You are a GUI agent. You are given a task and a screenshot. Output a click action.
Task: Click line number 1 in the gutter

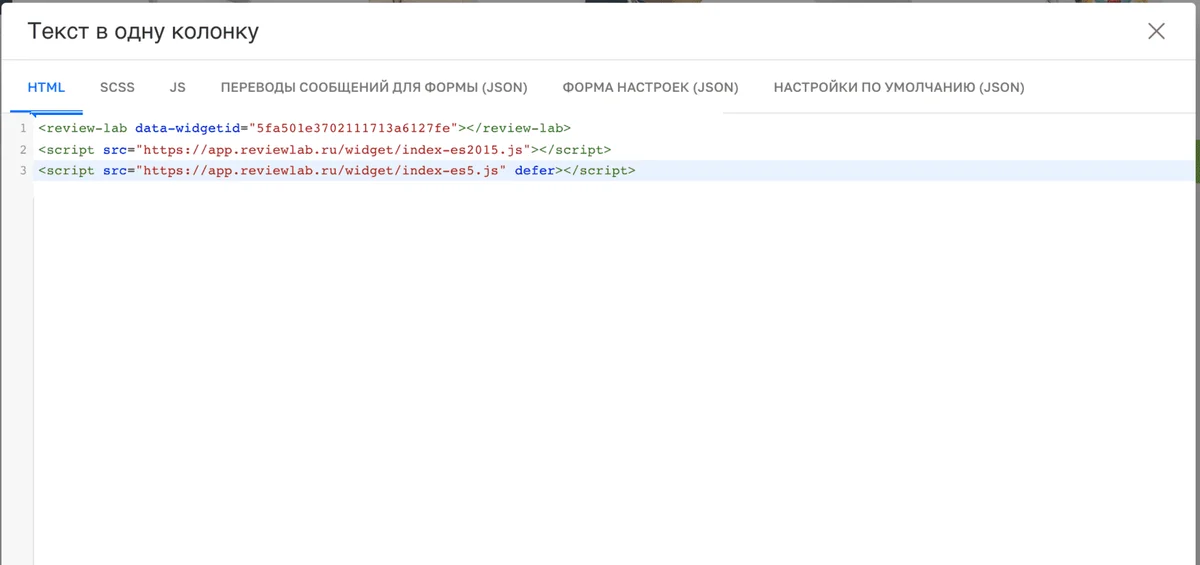point(22,128)
